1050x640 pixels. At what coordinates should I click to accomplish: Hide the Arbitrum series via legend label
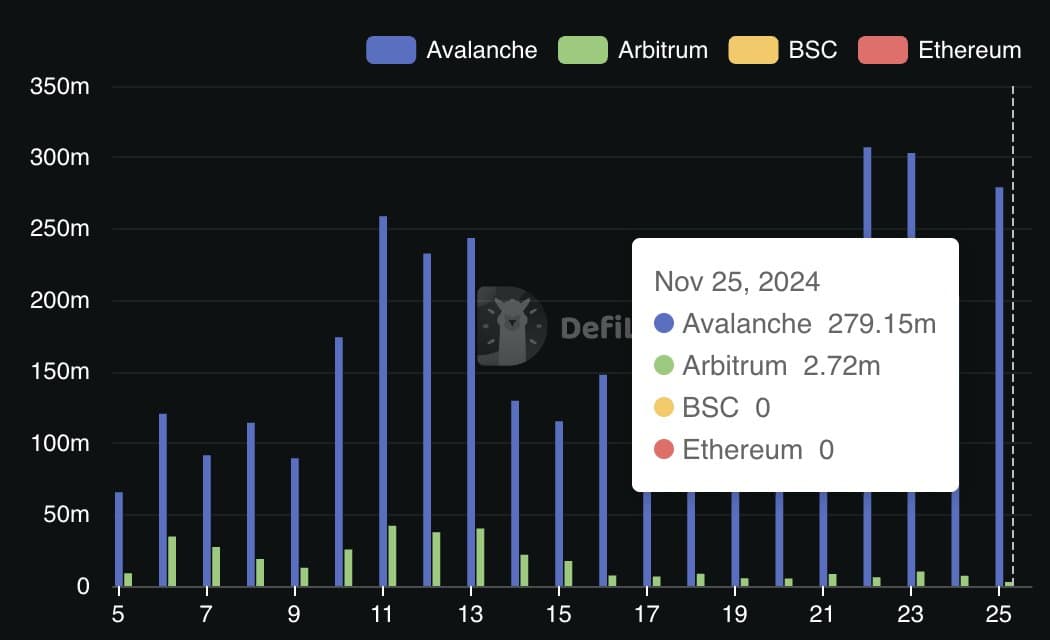663,50
